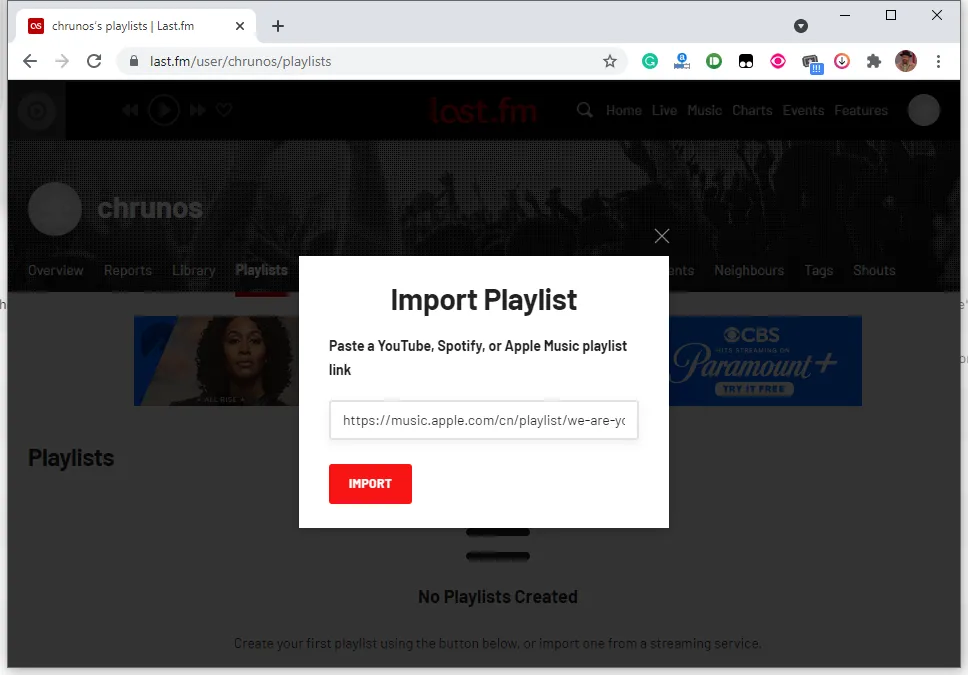The height and width of the screenshot is (675, 968).
Task: Click the player previous track button
Action: pos(130,111)
